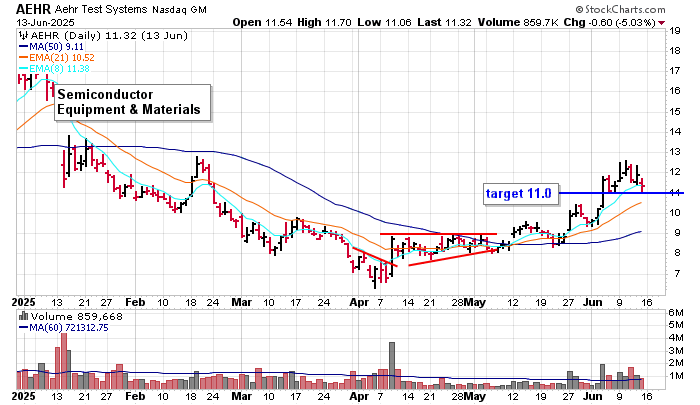
Task: Click the red horizontal resistance line at 9
Action: click(438, 234)
